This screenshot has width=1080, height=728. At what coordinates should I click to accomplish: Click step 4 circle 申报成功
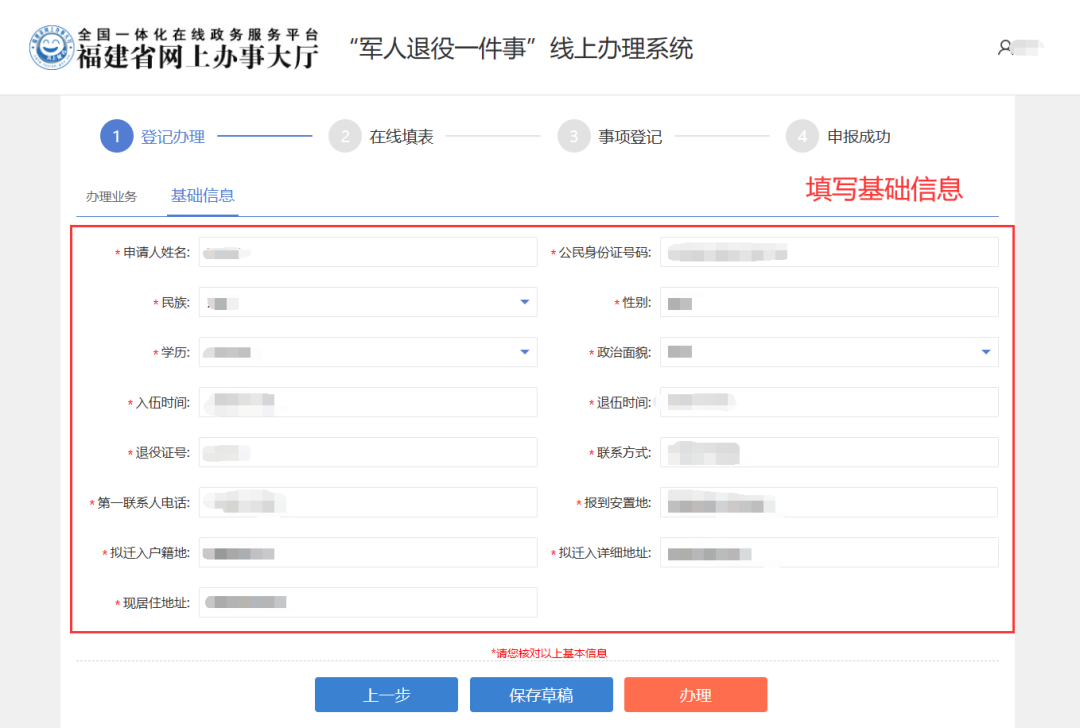tap(802, 137)
